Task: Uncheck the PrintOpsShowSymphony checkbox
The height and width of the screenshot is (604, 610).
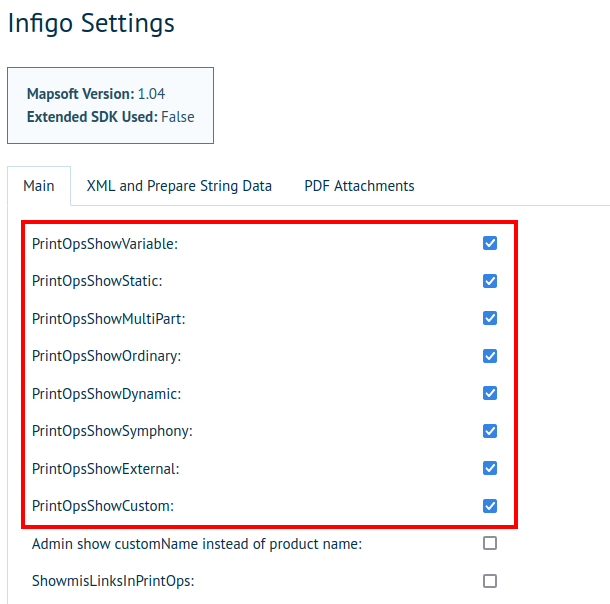Action: pos(490,431)
